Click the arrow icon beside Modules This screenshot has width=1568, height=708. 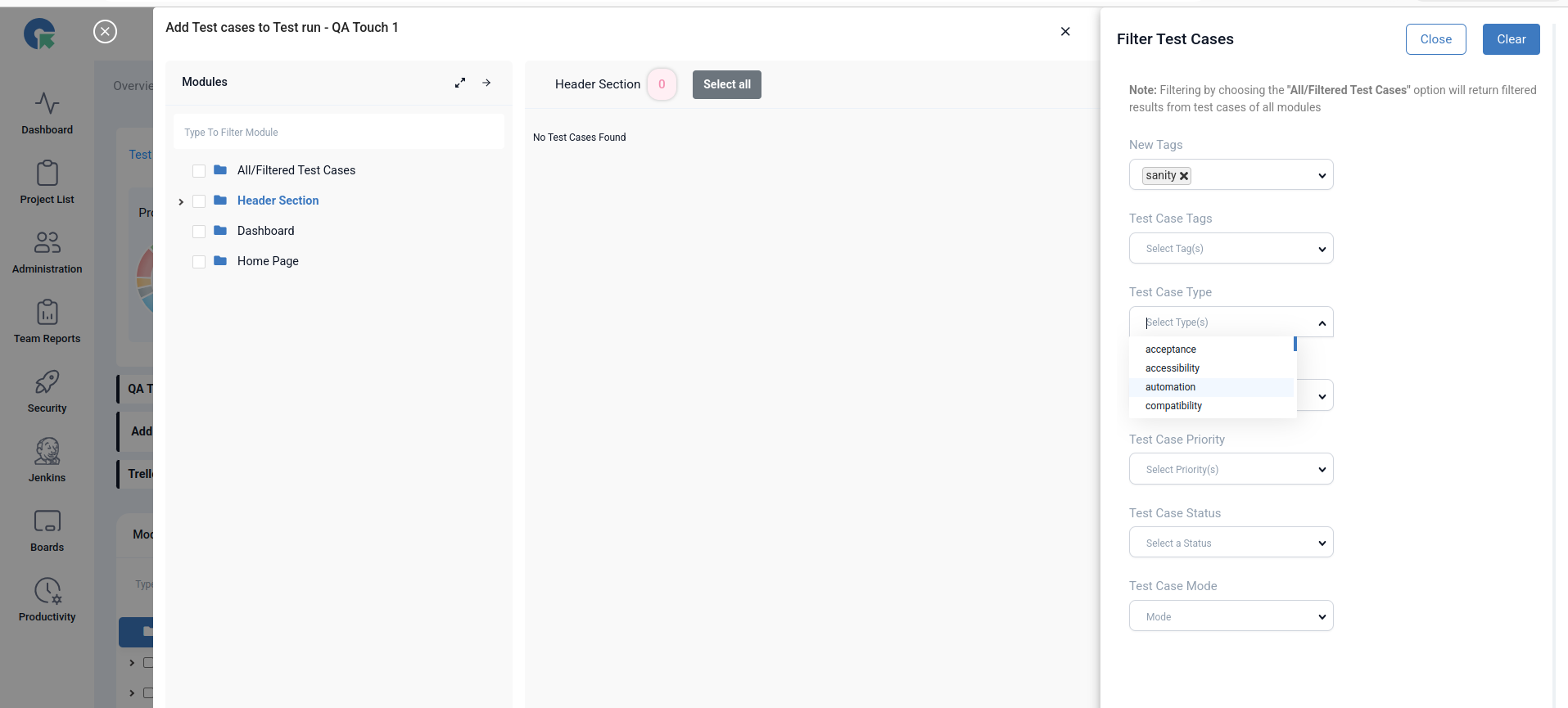pos(486,83)
